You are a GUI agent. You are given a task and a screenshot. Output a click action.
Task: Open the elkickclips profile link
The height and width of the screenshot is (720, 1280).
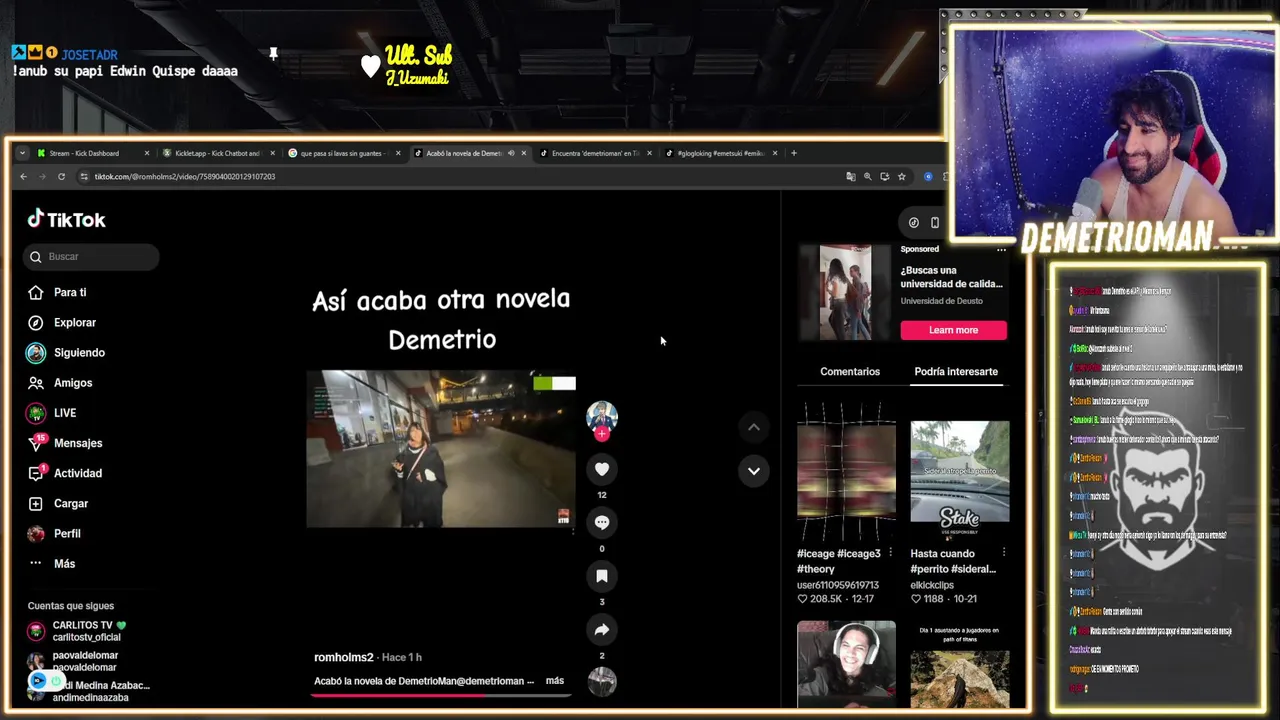[x=932, y=585]
